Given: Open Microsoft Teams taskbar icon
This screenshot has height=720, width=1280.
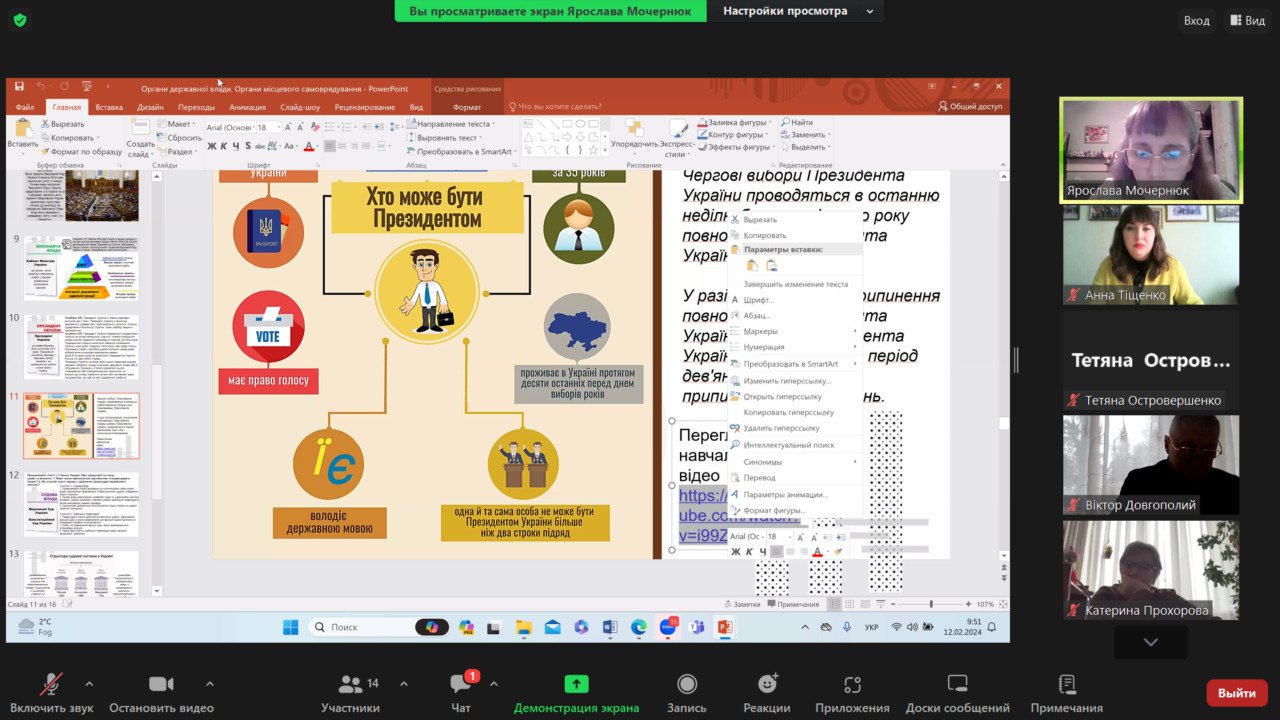Looking at the screenshot, I should pyautogui.click(x=696, y=627).
